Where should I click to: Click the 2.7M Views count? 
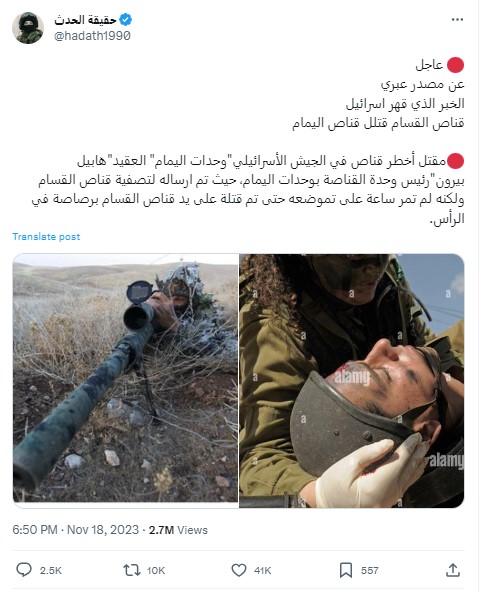[x=178, y=530]
